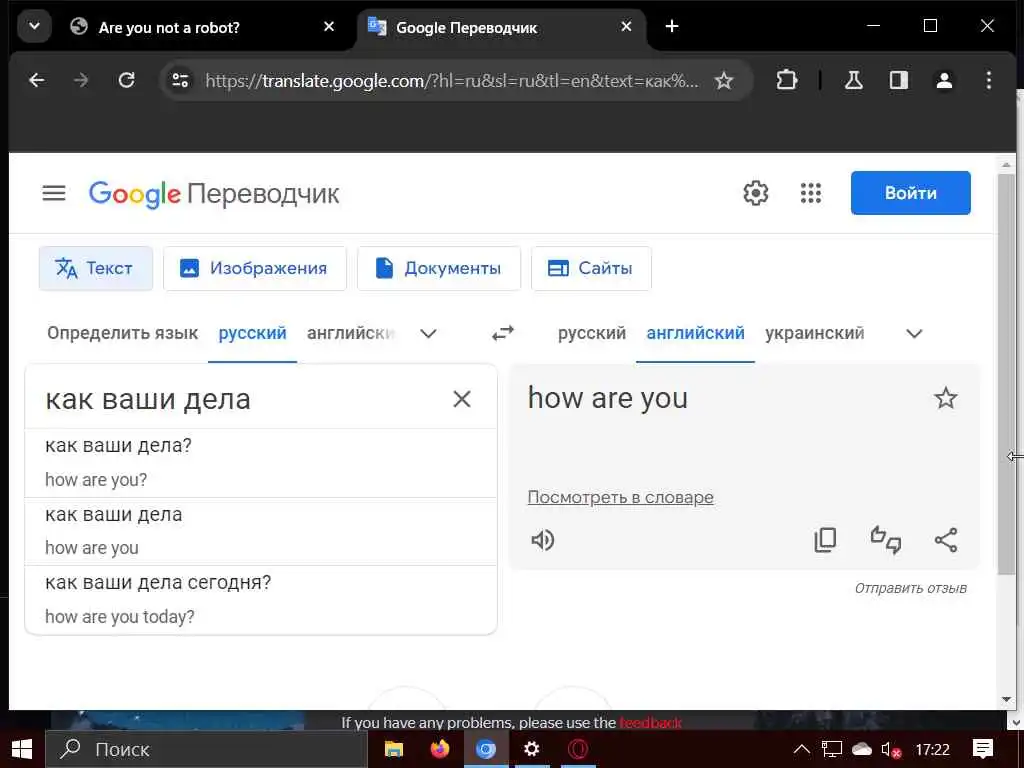Click the page vertical scrollbar thumb

pos(1006,375)
